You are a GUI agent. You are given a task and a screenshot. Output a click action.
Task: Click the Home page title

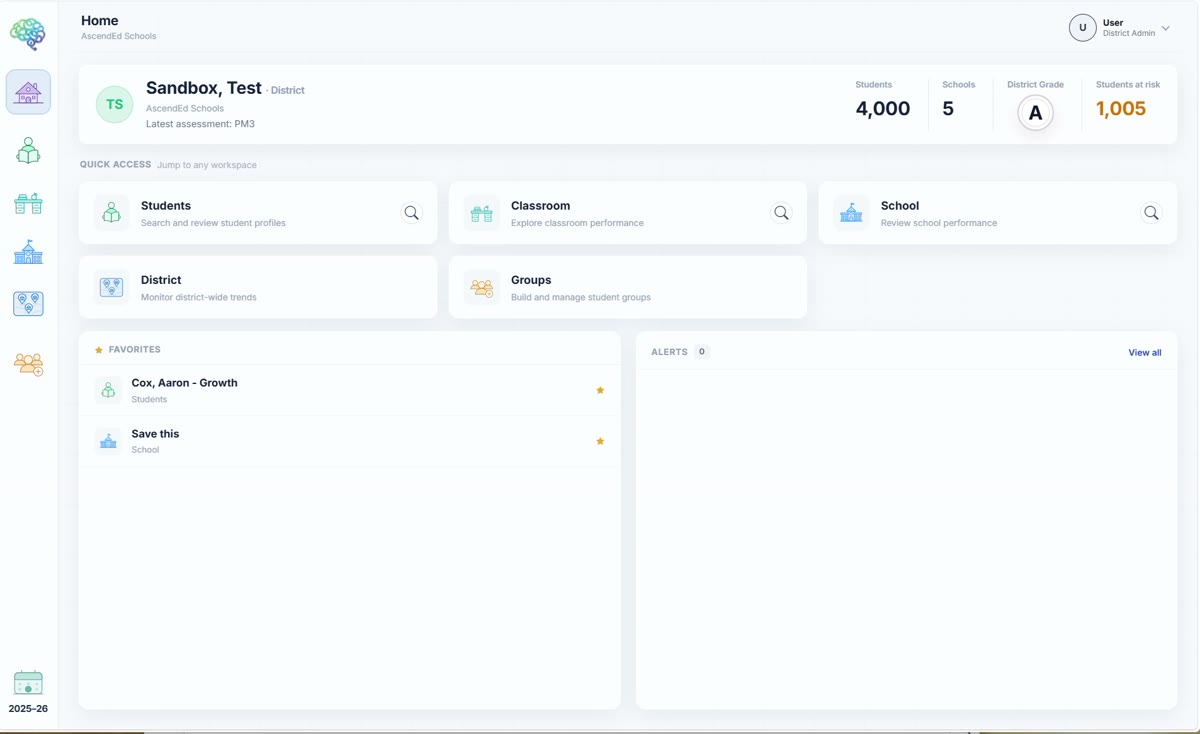tap(100, 20)
